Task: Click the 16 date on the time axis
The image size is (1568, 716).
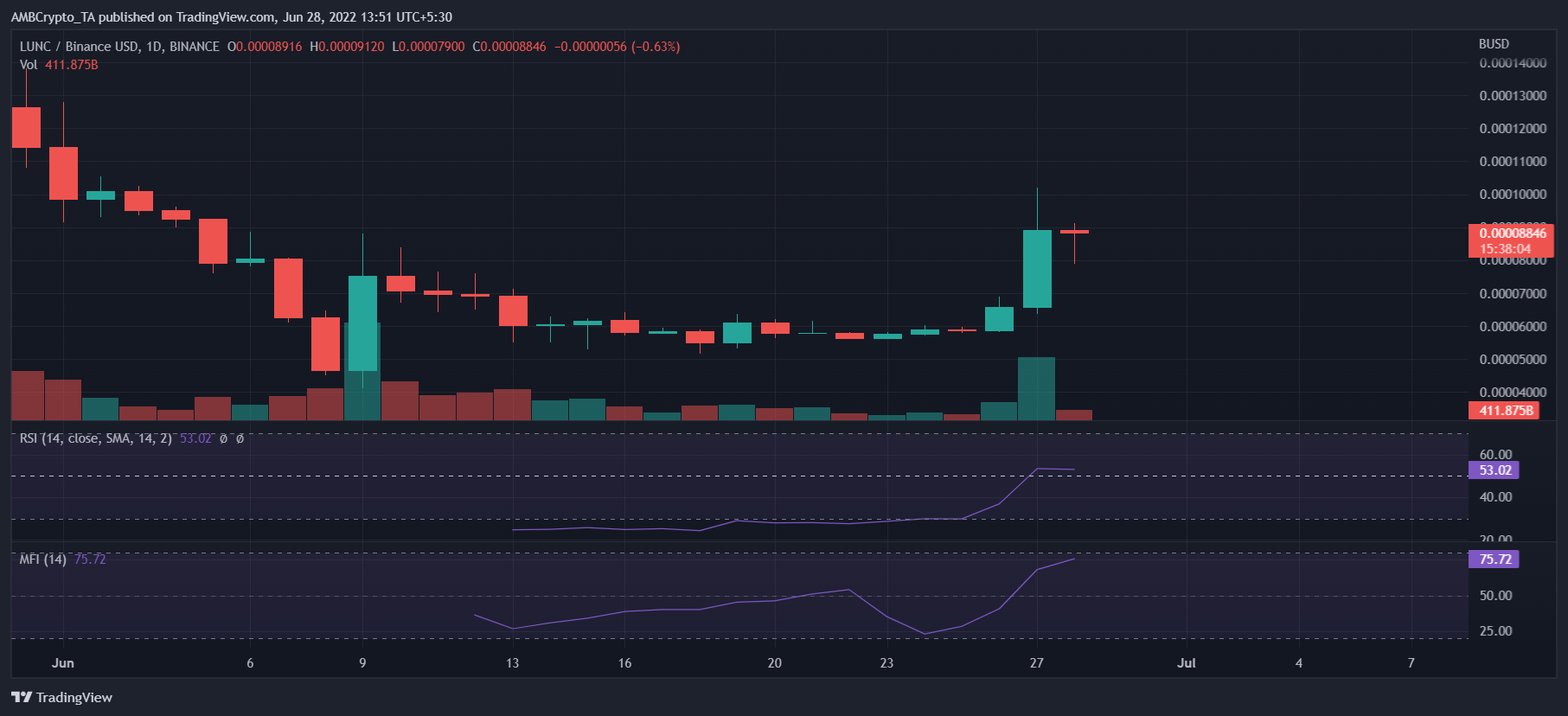Action: [624, 663]
